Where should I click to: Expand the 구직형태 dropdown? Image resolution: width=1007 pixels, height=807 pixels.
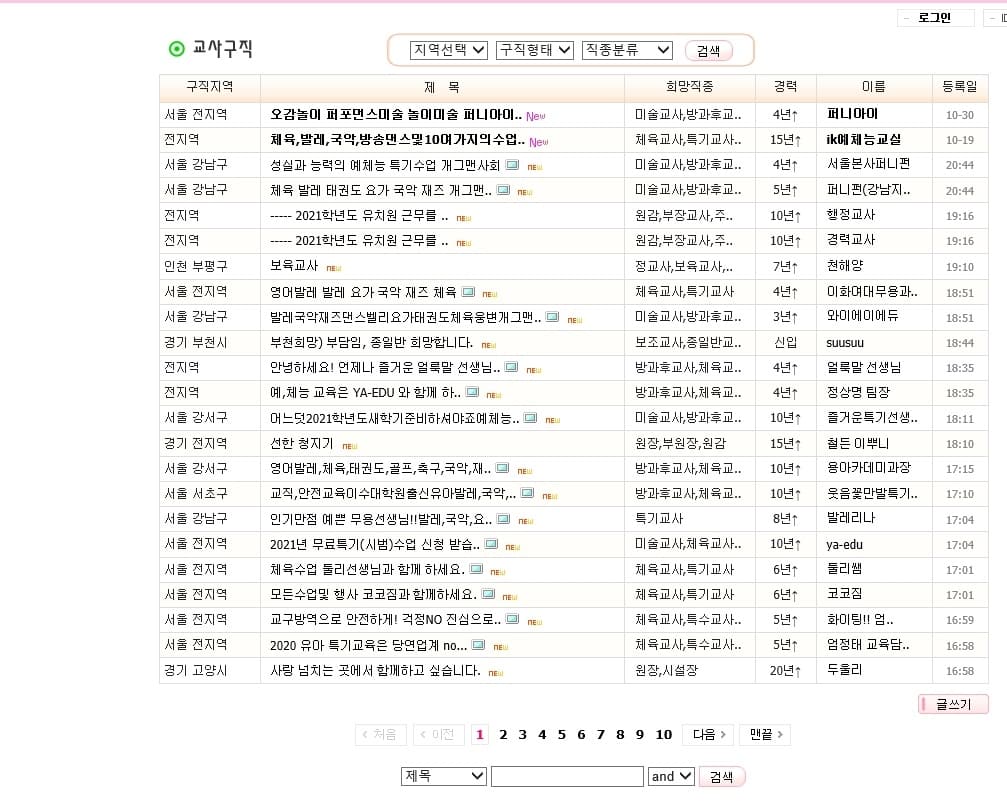coord(535,50)
